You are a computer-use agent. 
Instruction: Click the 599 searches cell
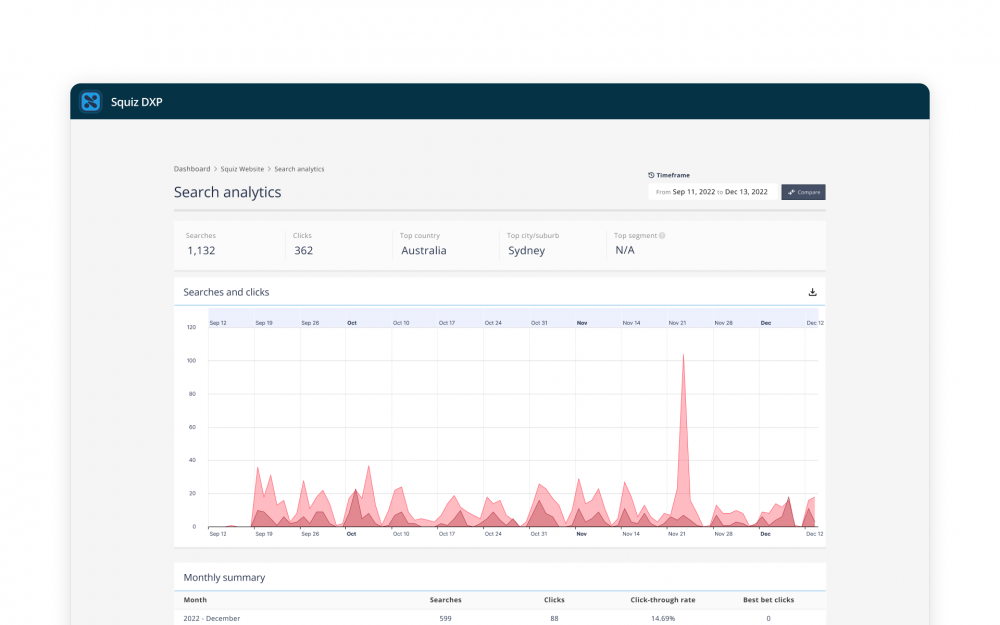445,618
